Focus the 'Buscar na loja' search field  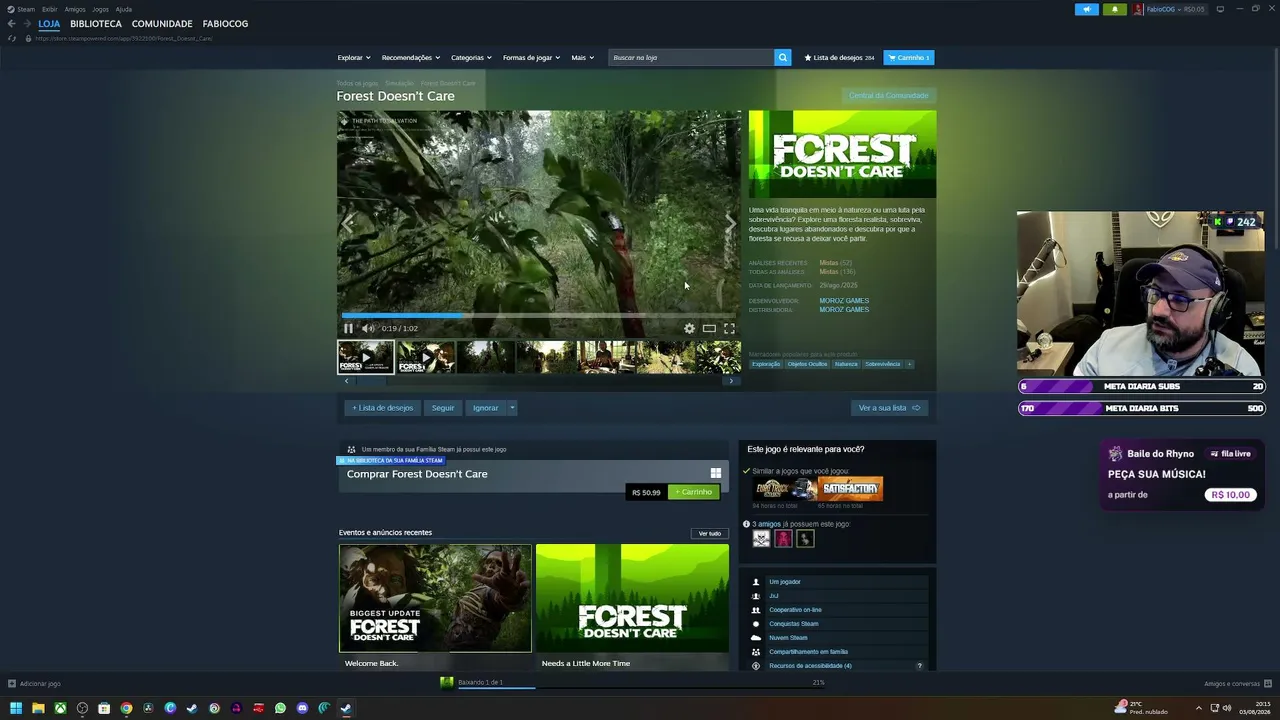(691, 57)
